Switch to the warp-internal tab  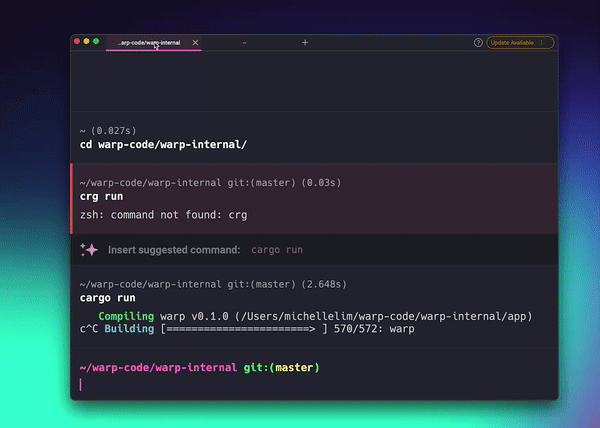point(150,42)
